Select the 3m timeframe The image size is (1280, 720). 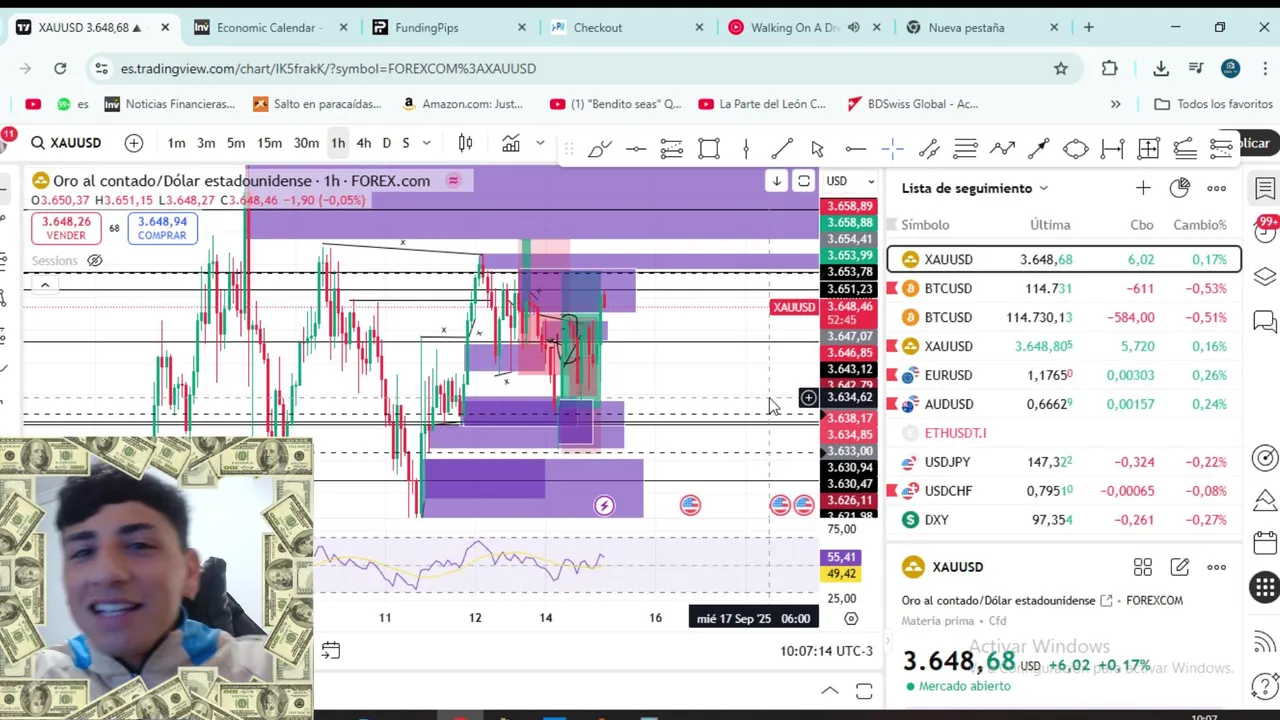(x=206, y=143)
